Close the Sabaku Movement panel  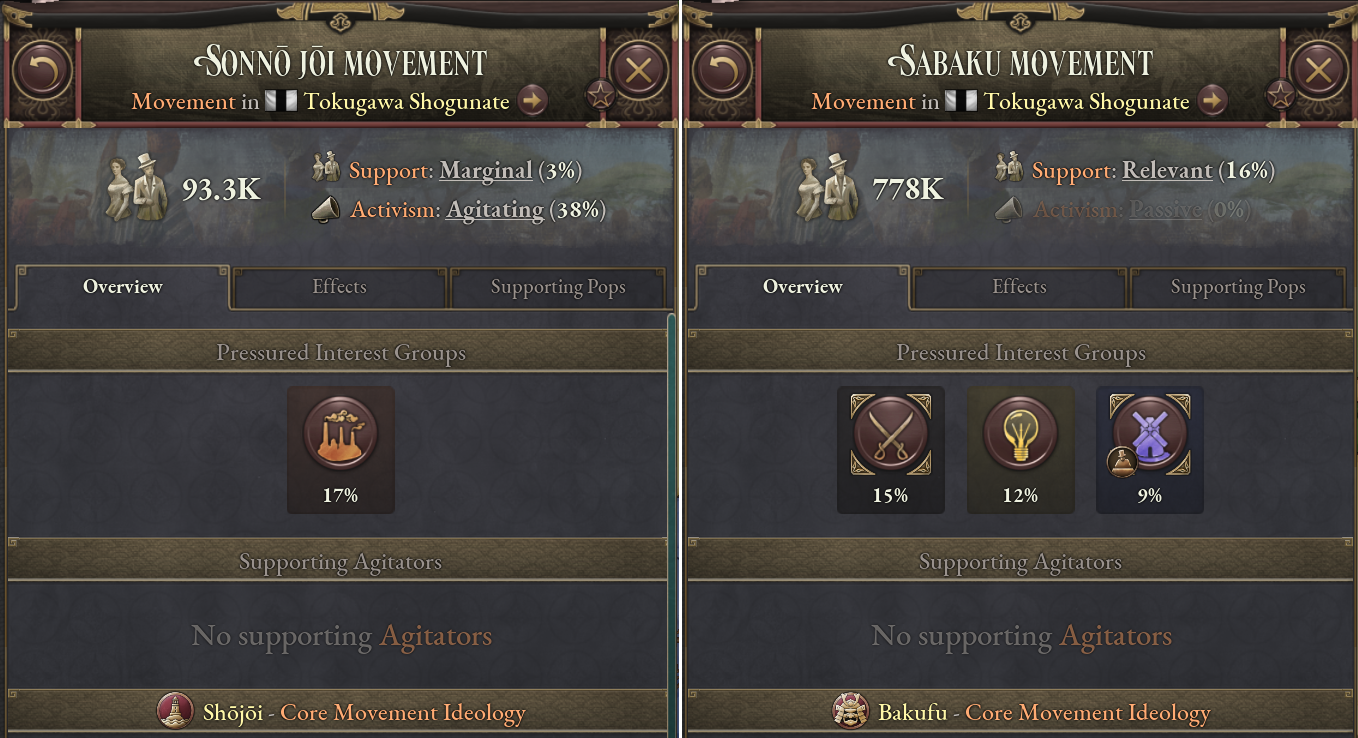[x=1318, y=70]
